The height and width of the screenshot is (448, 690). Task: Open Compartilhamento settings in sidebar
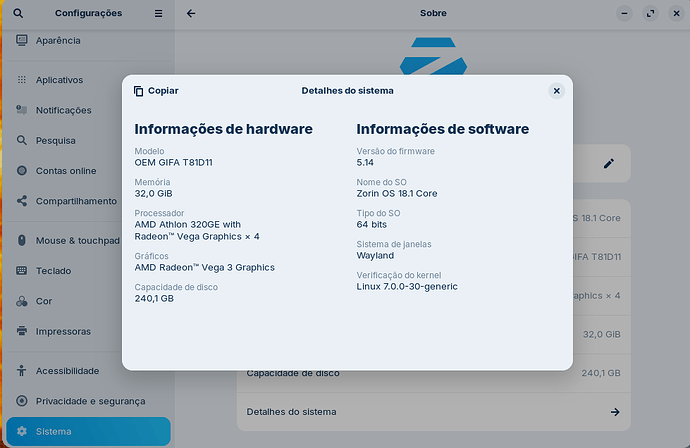pyautogui.click(x=88, y=201)
